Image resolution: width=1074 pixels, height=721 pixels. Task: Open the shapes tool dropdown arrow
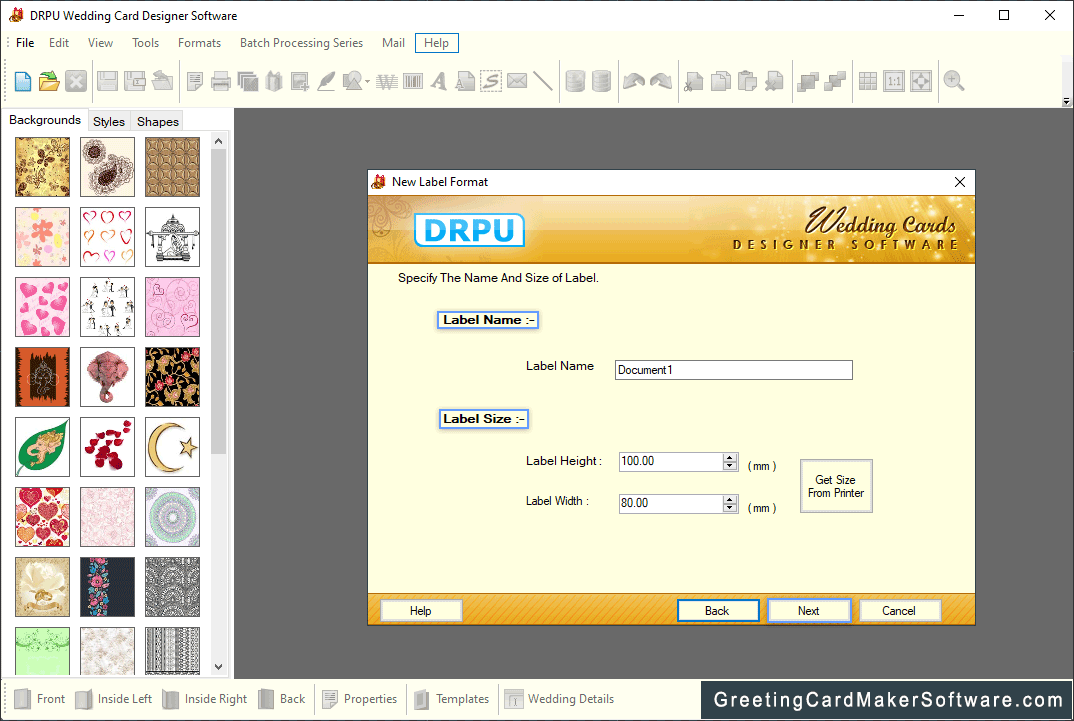click(367, 82)
